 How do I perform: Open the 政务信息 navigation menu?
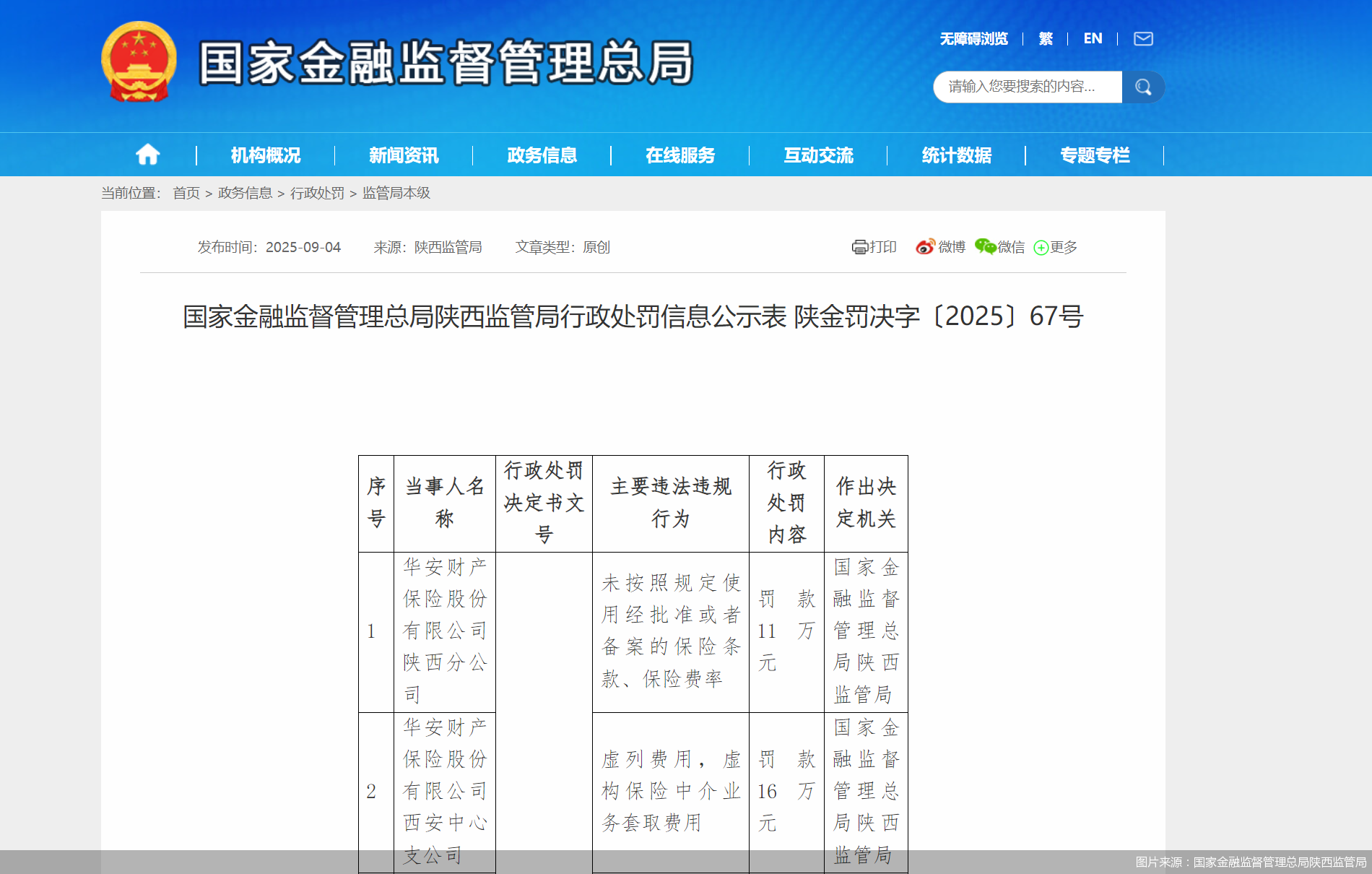click(x=542, y=155)
